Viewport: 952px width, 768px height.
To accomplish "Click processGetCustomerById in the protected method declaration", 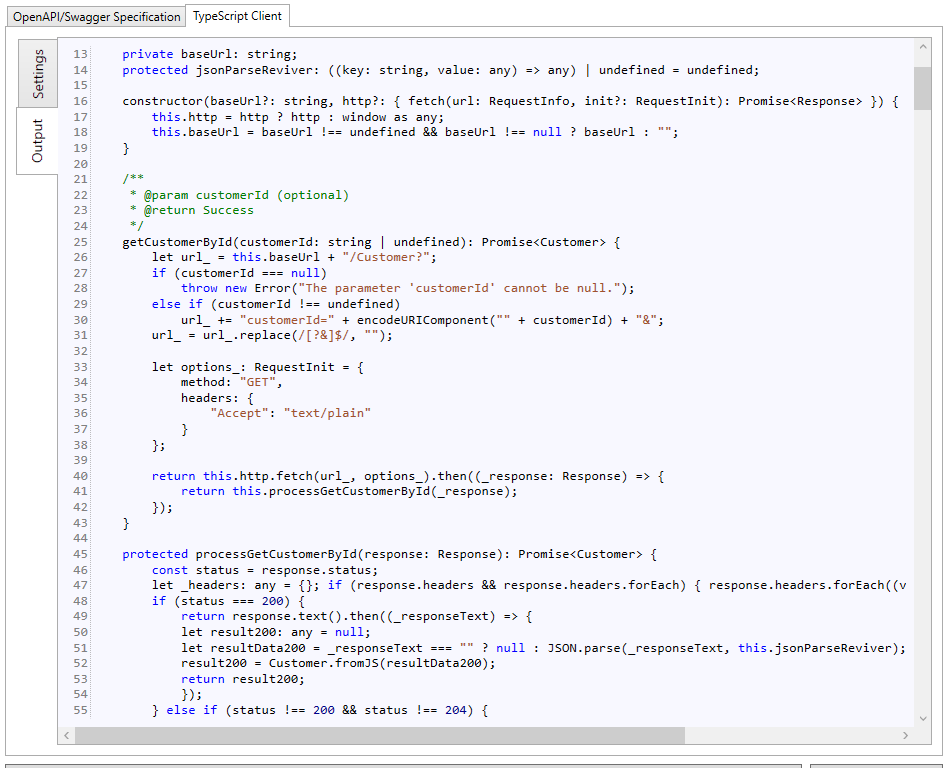I will tap(275, 554).
